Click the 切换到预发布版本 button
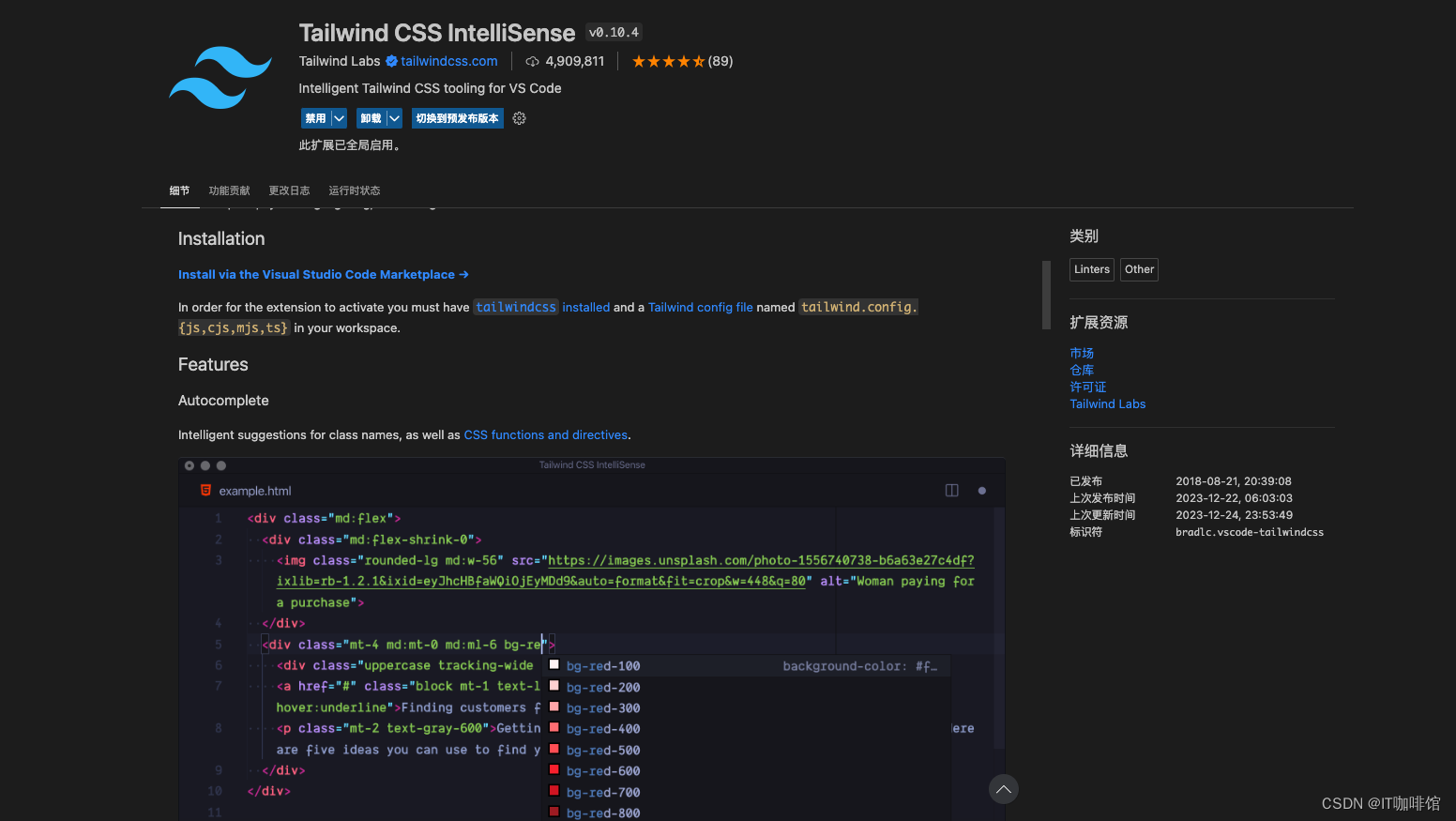 (x=457, y=118)
